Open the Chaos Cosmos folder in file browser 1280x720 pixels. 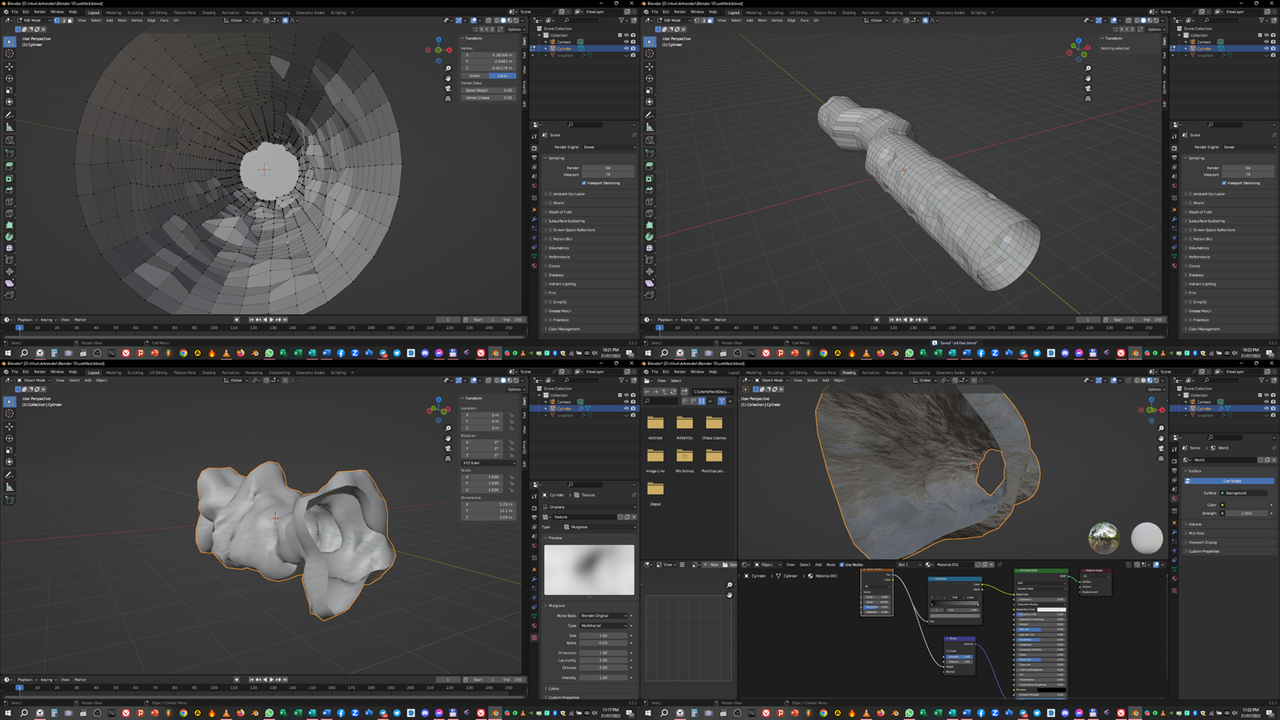[714, 425]
